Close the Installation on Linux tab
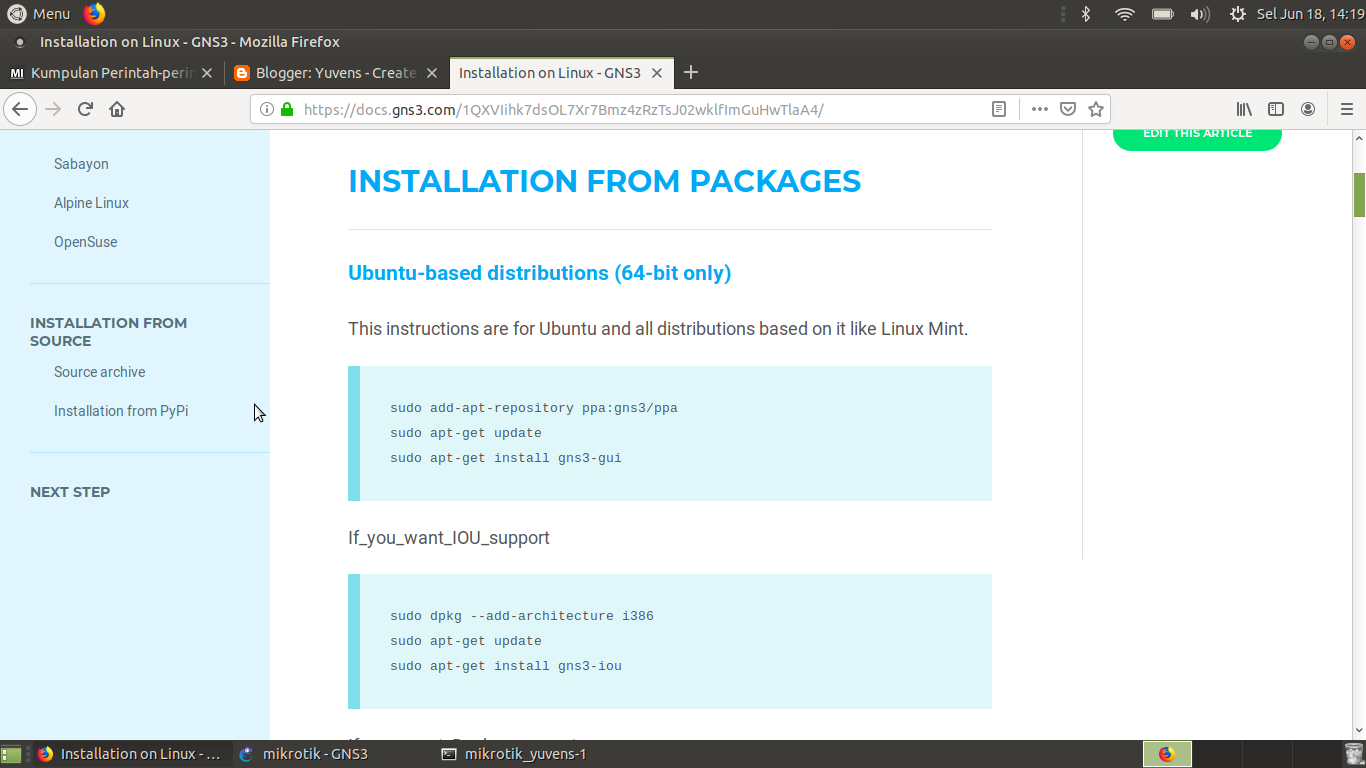The width and height of the screenshot is (1366, 768). (657, 73)
